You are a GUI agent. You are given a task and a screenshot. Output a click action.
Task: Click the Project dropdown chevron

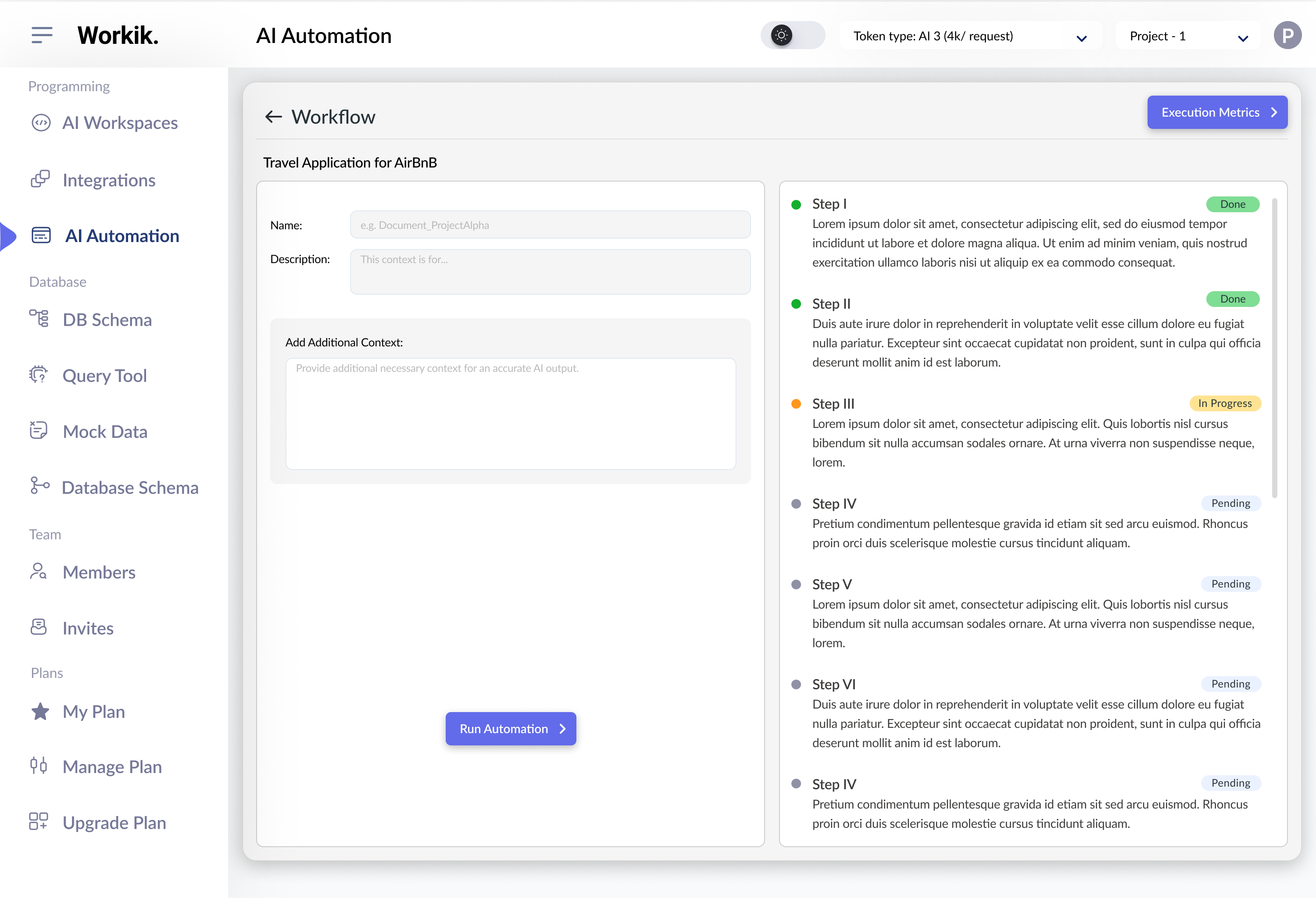tap(1242, 39)
